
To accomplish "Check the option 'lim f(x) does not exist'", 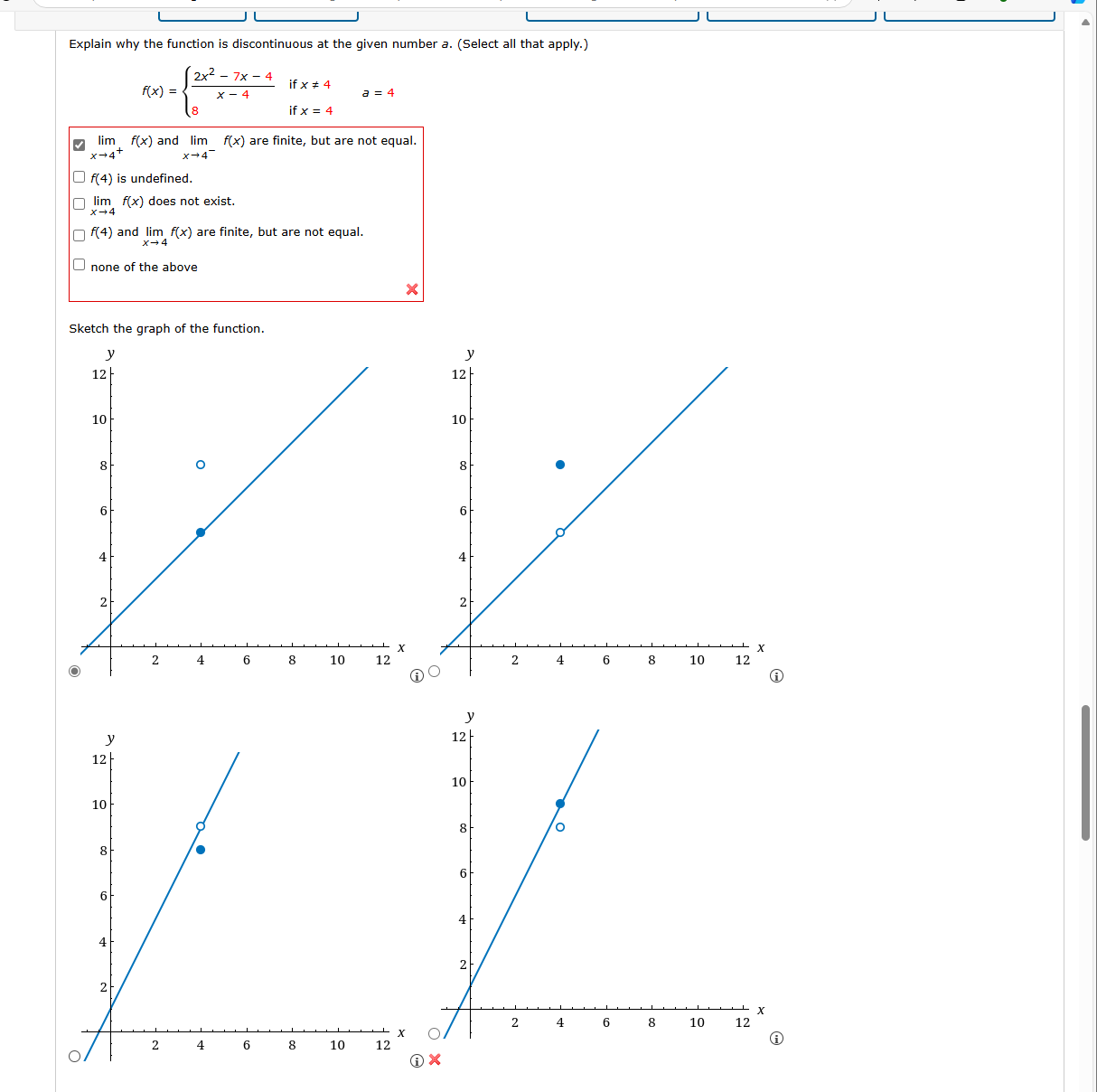I will [x=79, y=203].
